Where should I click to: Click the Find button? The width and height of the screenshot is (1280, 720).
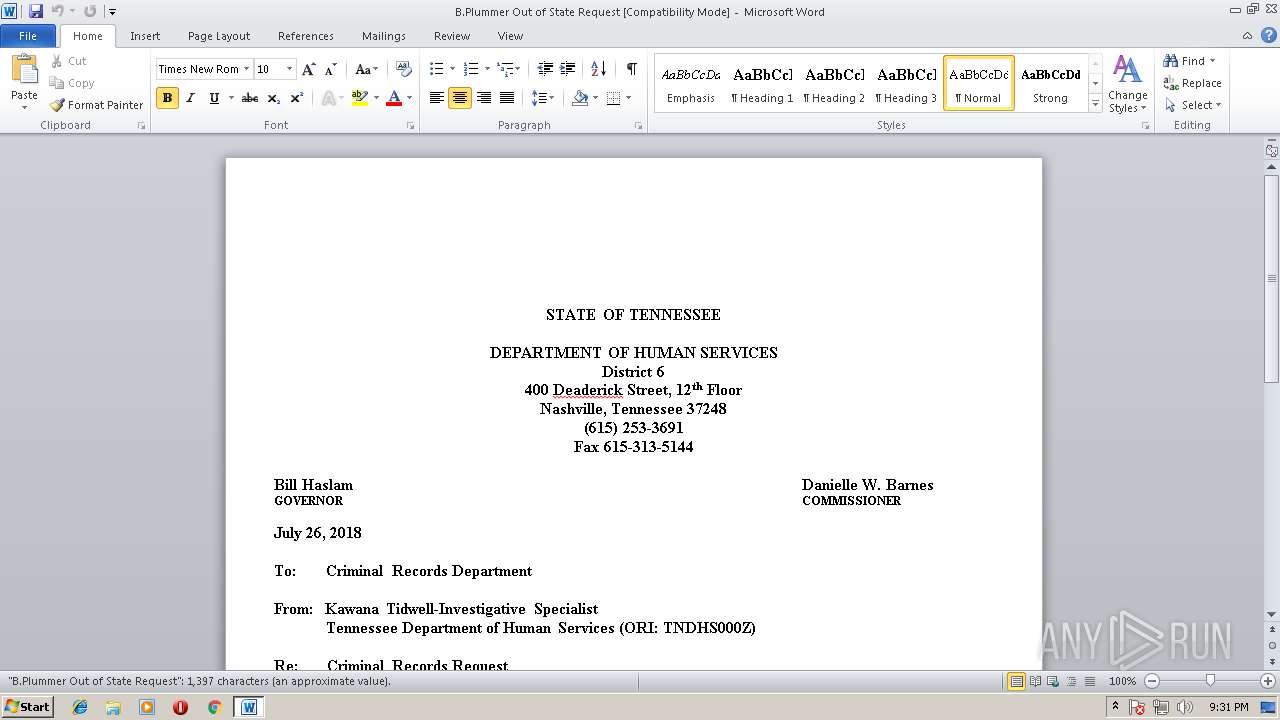[x=1190, y=61]
